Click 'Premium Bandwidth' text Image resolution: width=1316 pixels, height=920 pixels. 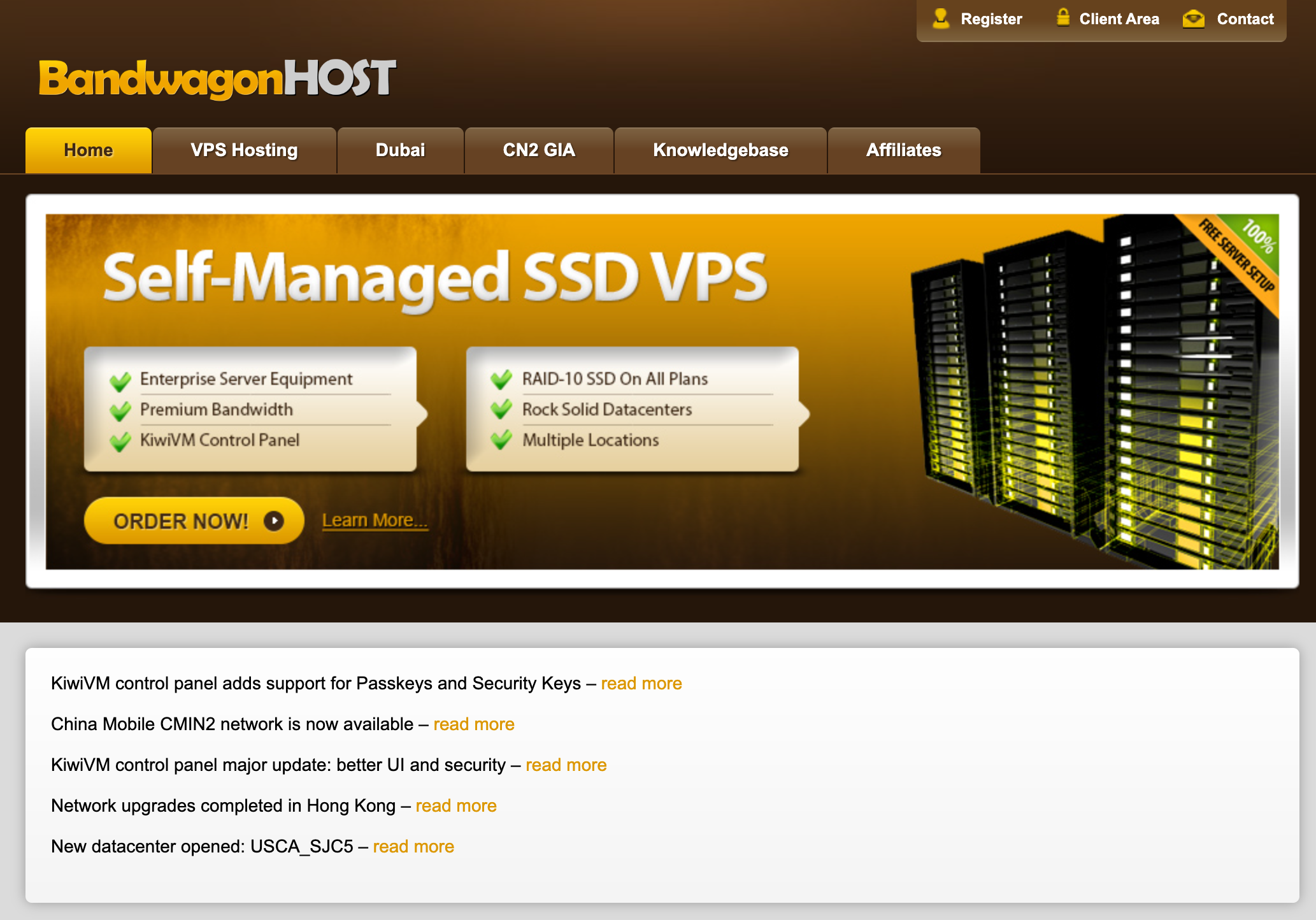[x=217, y=410]
